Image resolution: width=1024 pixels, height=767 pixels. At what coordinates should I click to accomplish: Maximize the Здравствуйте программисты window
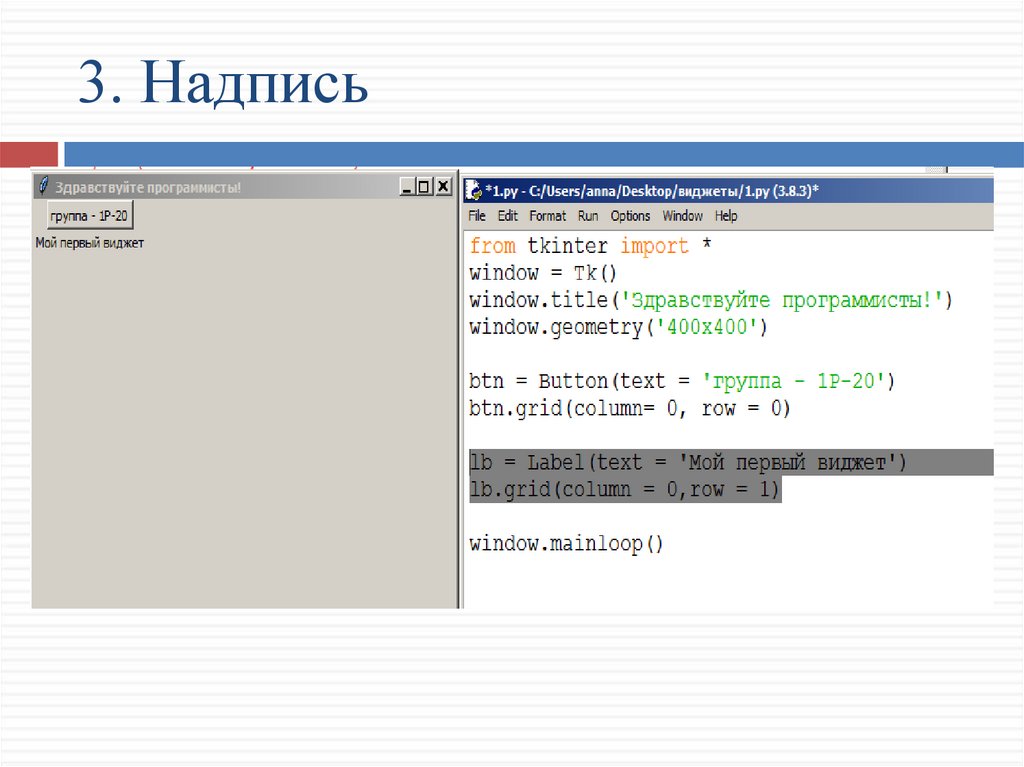click(424, 187)
